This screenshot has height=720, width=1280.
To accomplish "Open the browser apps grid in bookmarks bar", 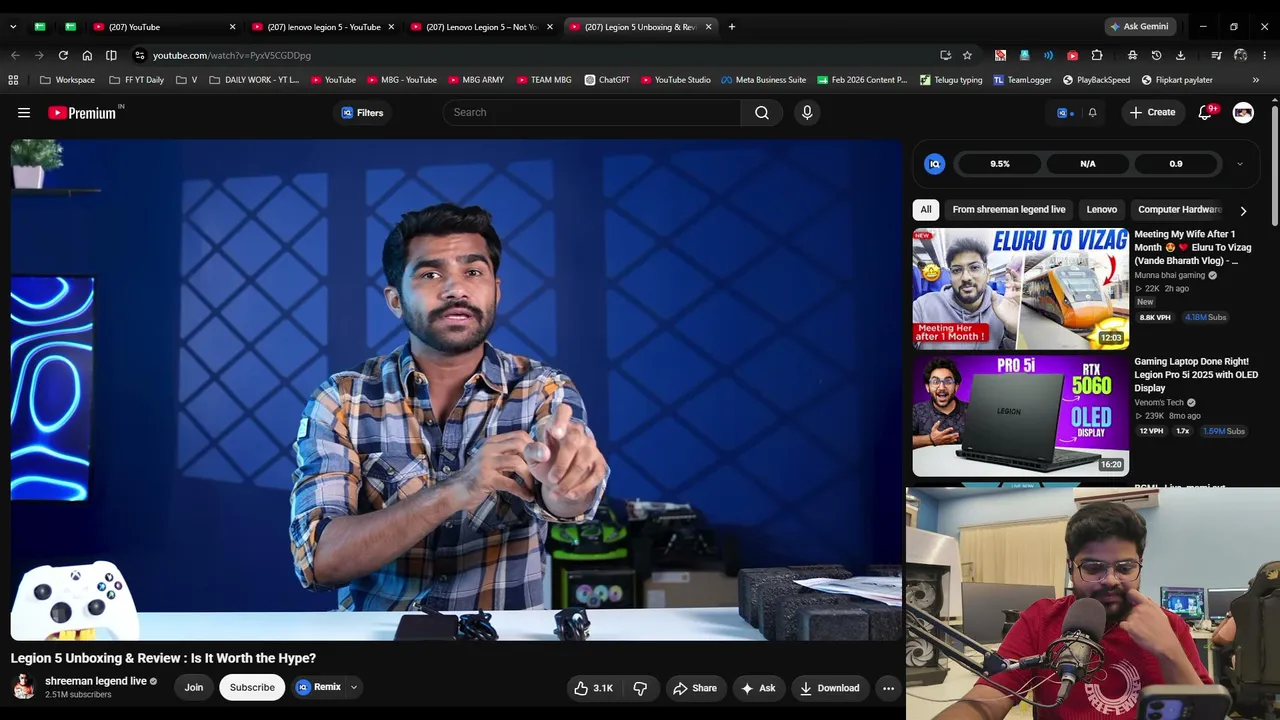I will (x=13, y=80).
